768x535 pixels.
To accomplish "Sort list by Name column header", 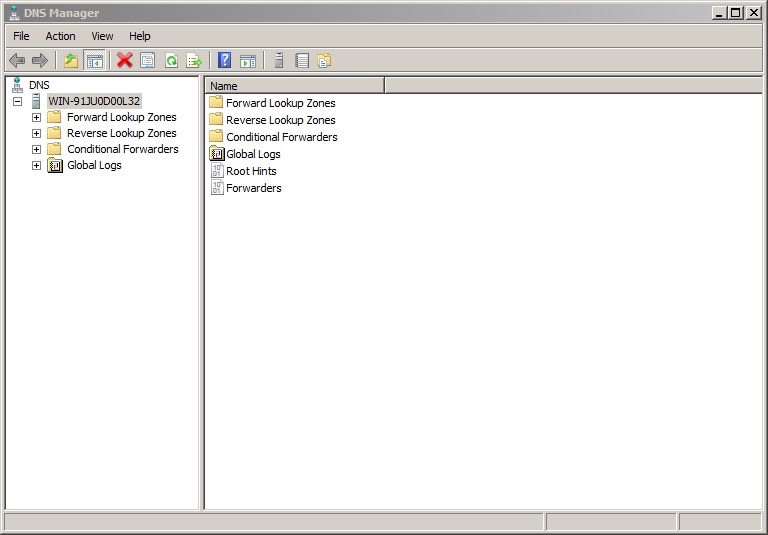I will pyautogui.click(x=295, y=86).
